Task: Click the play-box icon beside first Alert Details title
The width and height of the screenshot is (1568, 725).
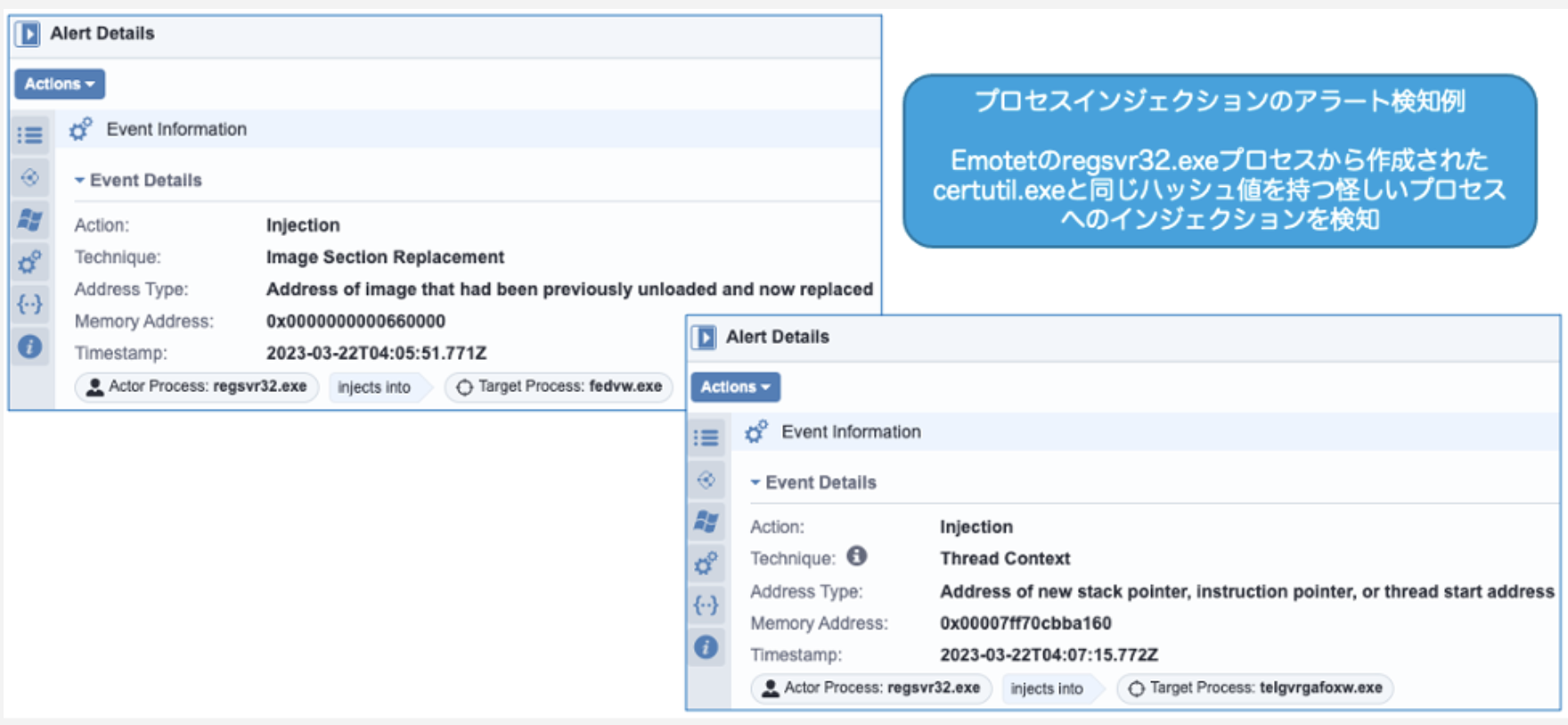Action: [x=29, y=34]
